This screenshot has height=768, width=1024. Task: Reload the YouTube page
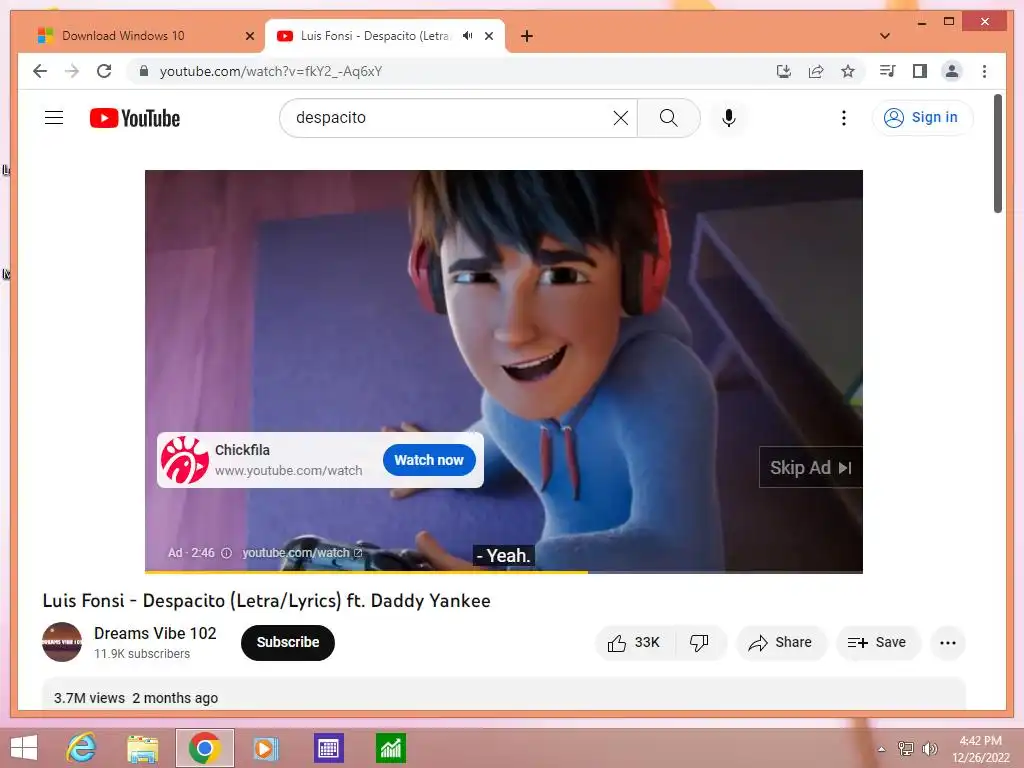[104, 71]
